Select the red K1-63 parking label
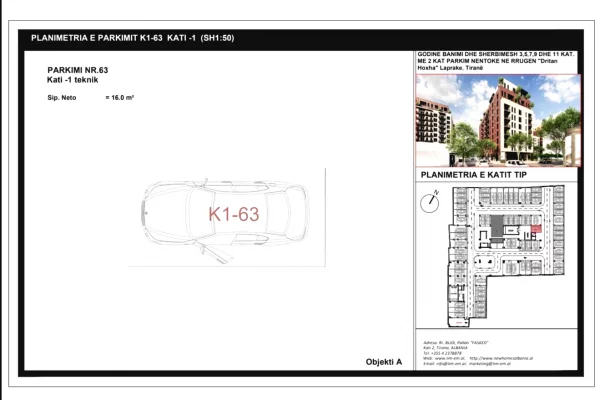Image resolution: width=600 pixels, height=400 pixels. click(233, 214)
